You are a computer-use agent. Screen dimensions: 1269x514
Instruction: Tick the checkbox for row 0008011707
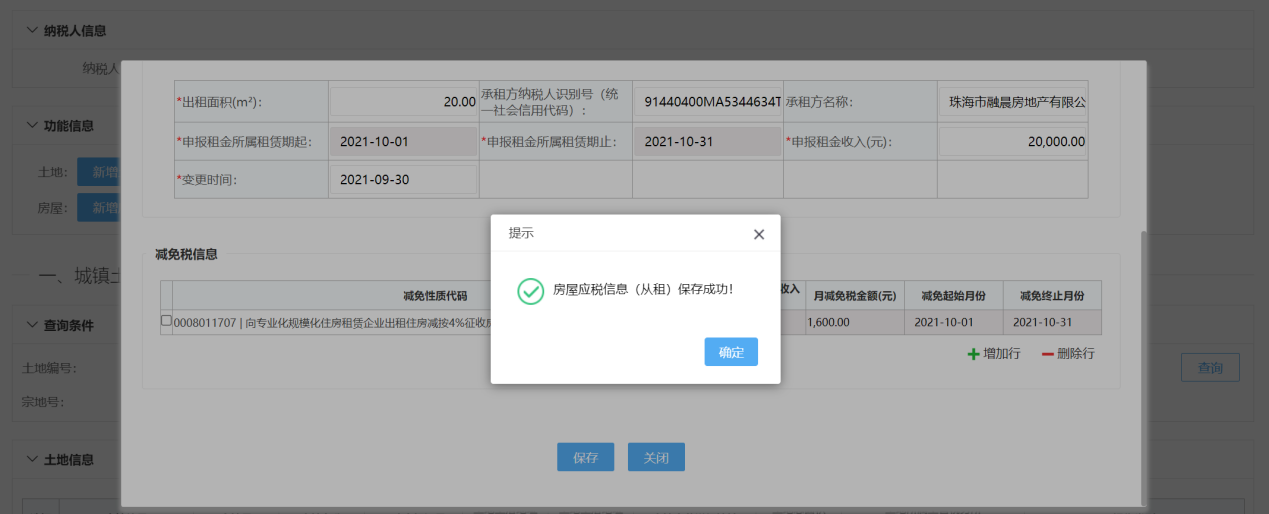pyautogui.click(x=166, y=321)
